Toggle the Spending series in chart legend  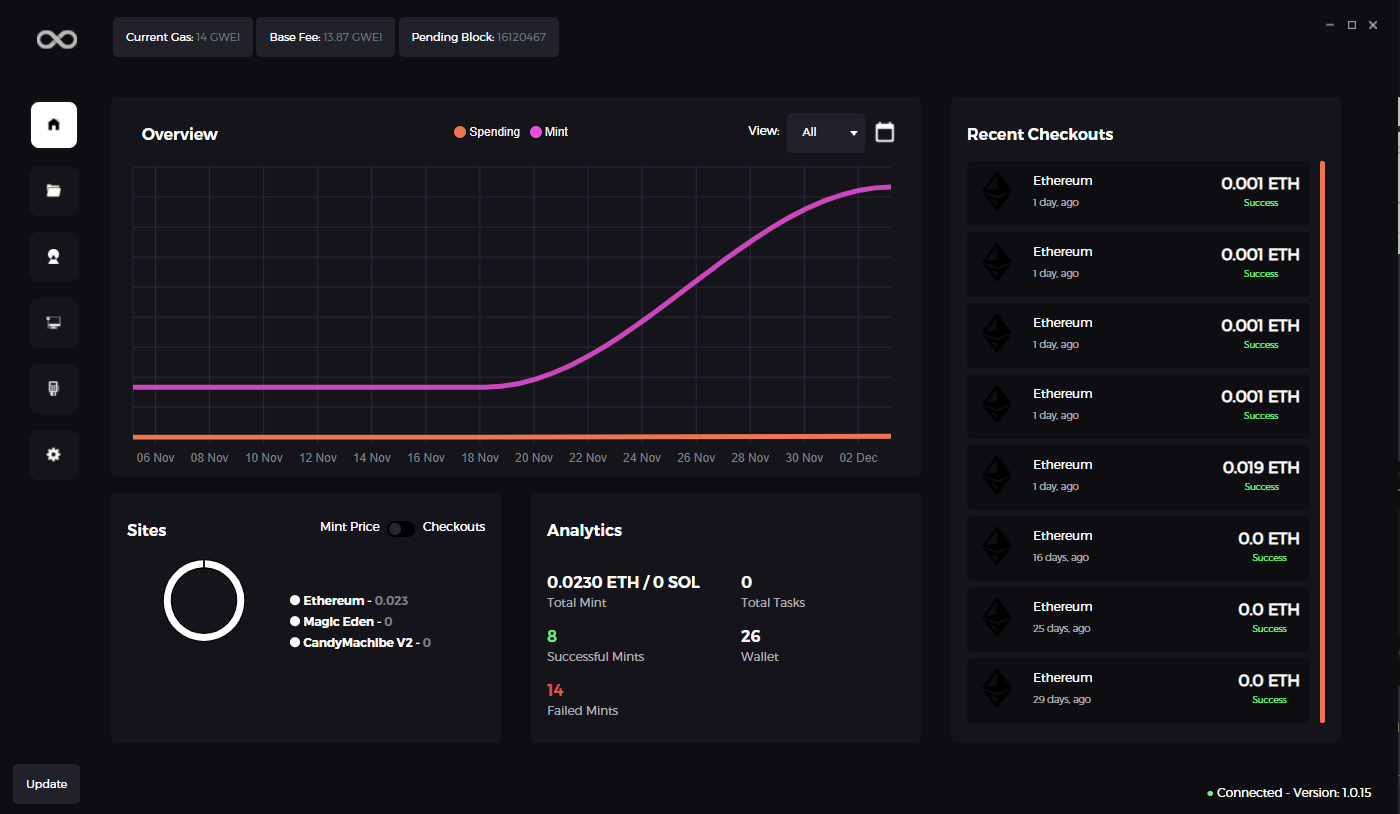[487, 132]
